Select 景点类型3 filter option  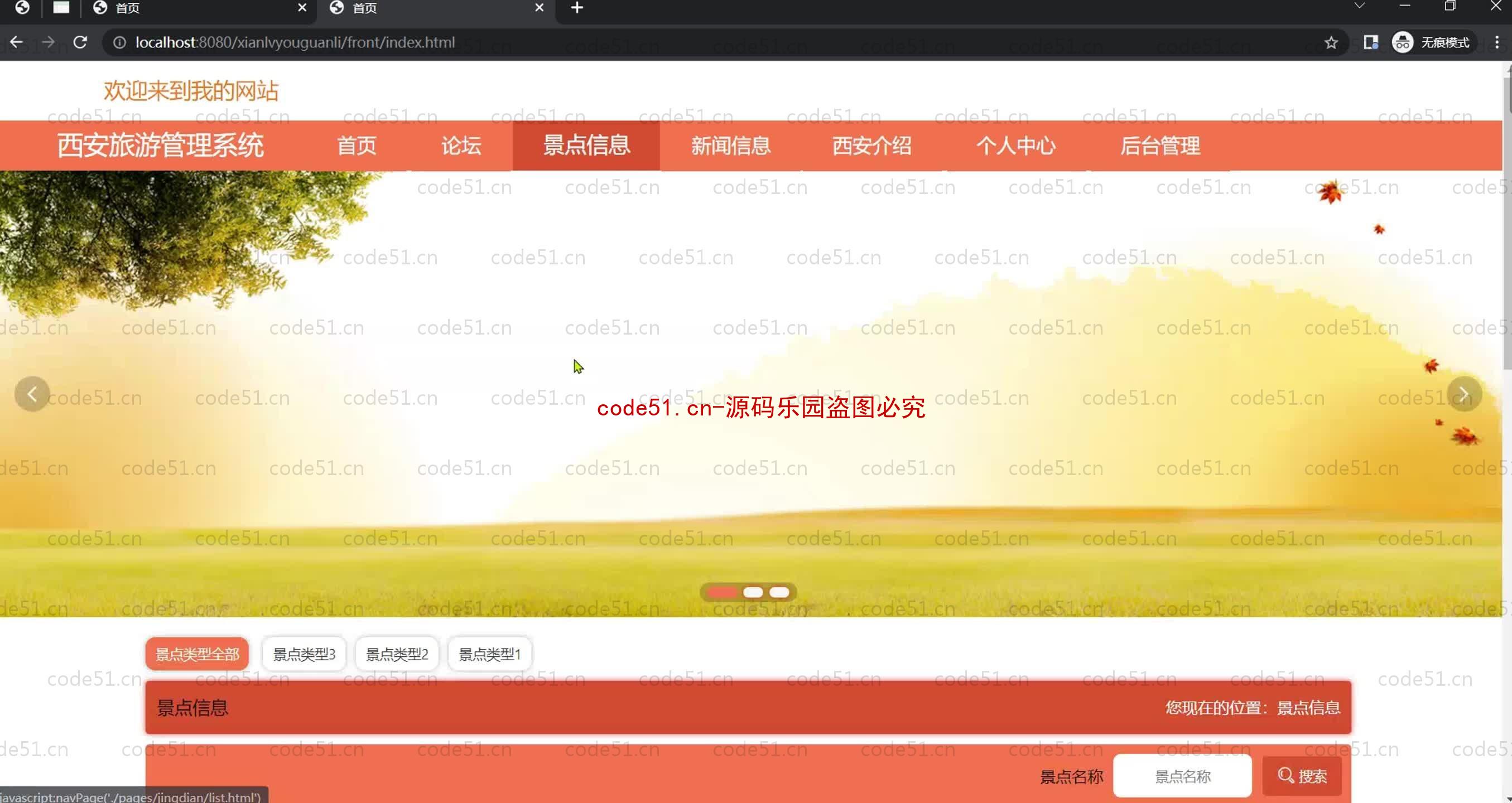[x=304, y=653]
